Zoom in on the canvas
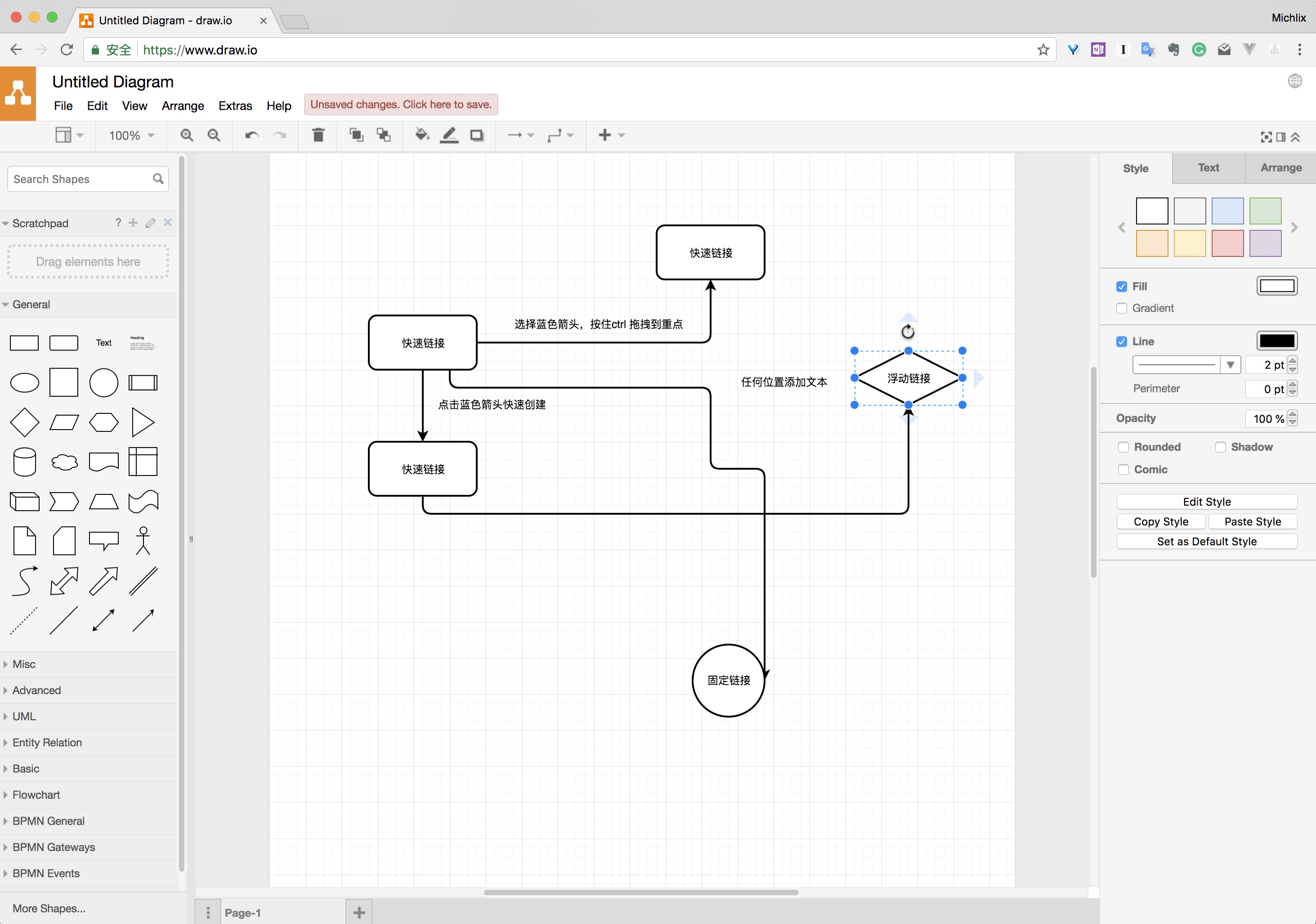 186,135
